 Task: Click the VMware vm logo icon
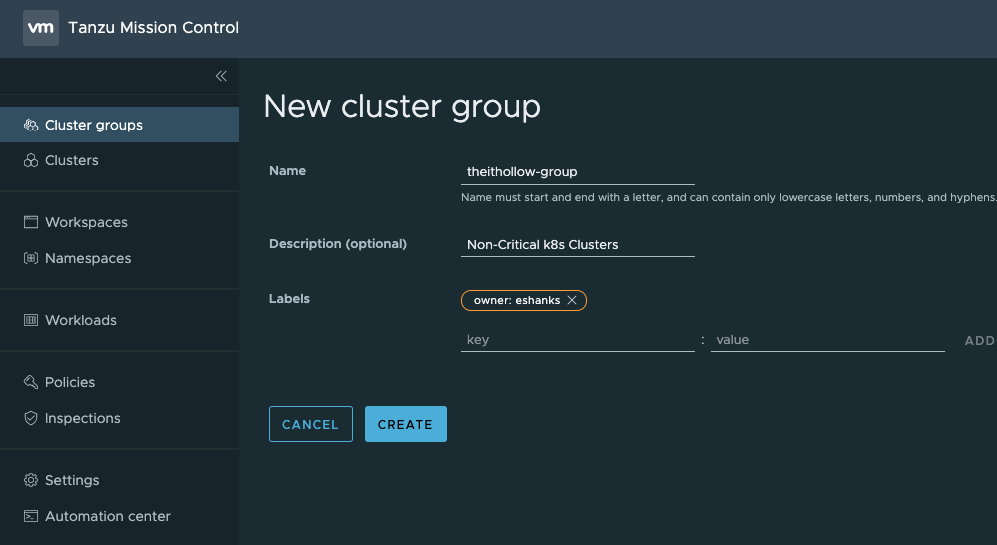coord(40,28)
